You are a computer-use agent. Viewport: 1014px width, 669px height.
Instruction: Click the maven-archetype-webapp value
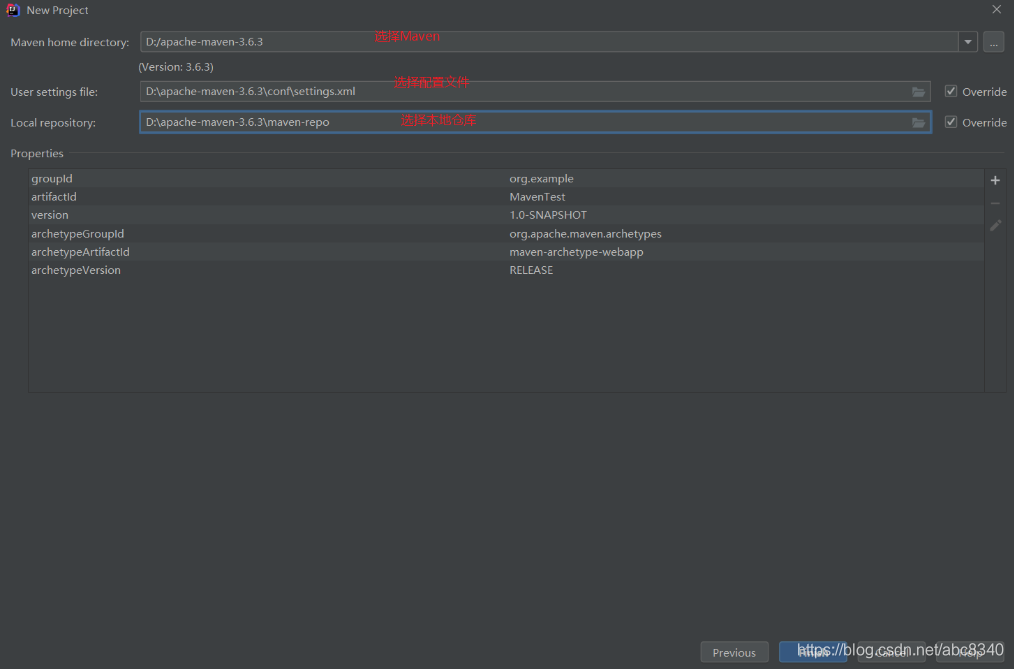[x=576, y=251]
